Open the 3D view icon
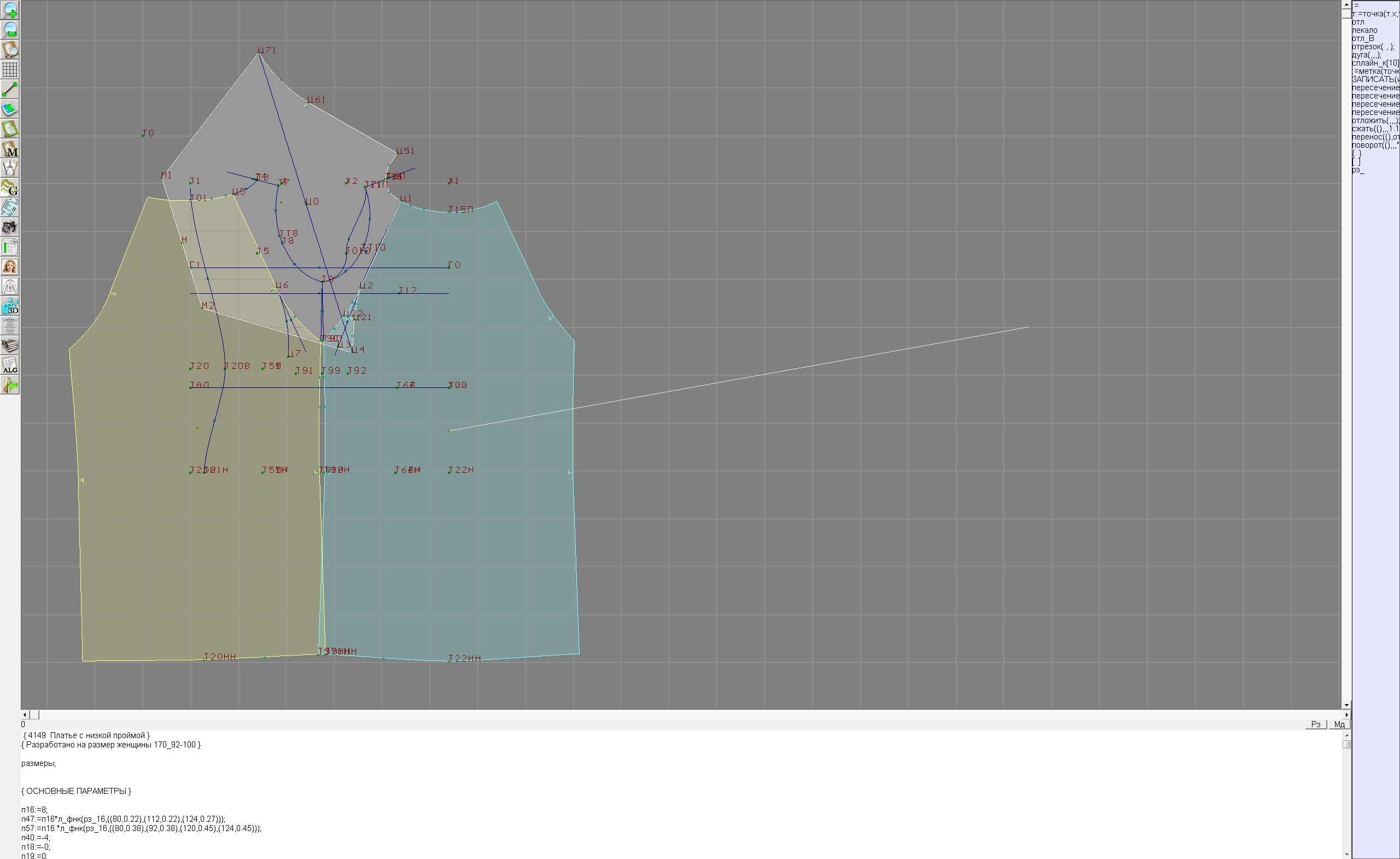1400x859 pixels. point(10,306)
